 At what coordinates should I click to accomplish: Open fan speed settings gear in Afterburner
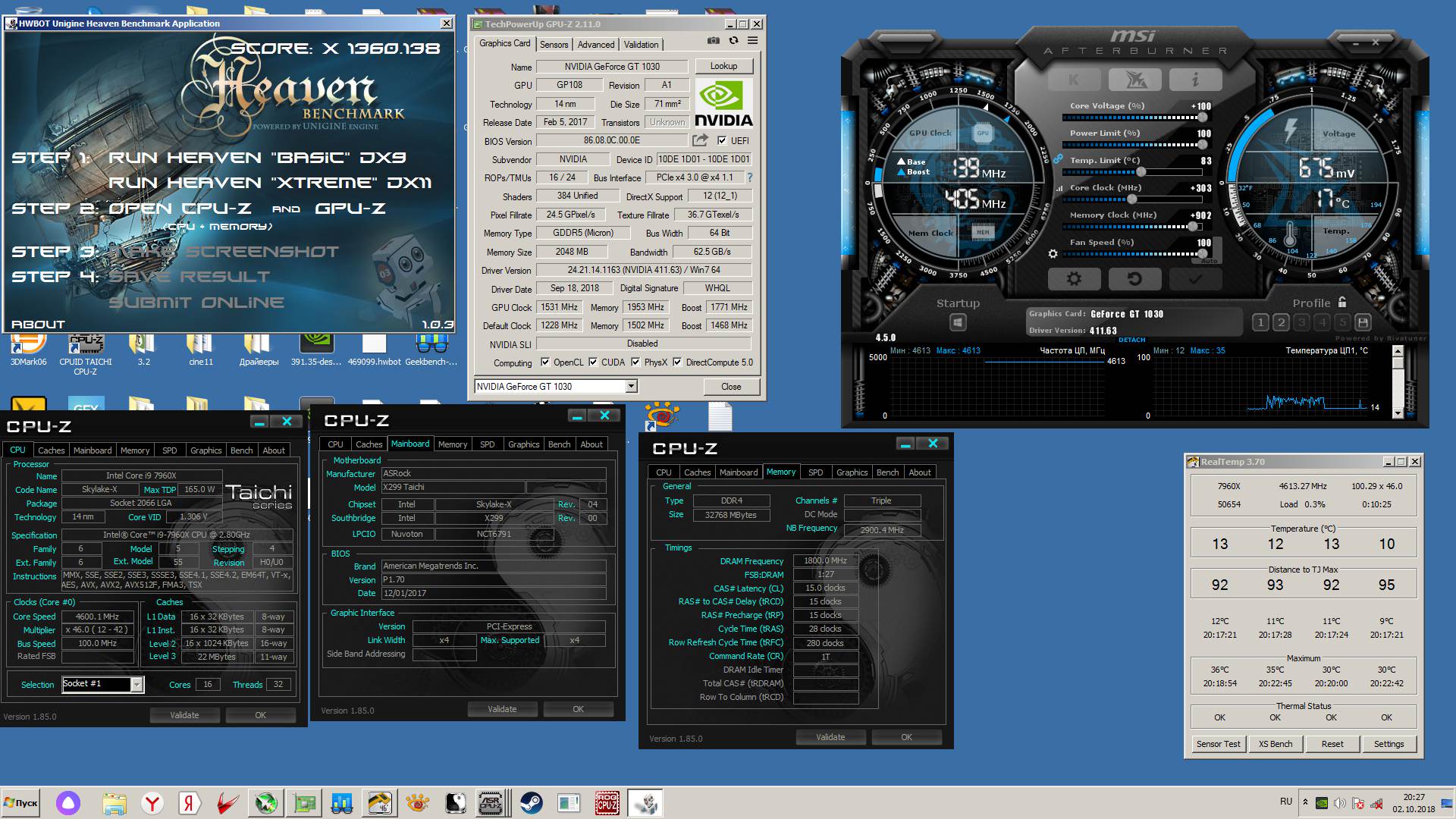click(x=1053, y=254)
